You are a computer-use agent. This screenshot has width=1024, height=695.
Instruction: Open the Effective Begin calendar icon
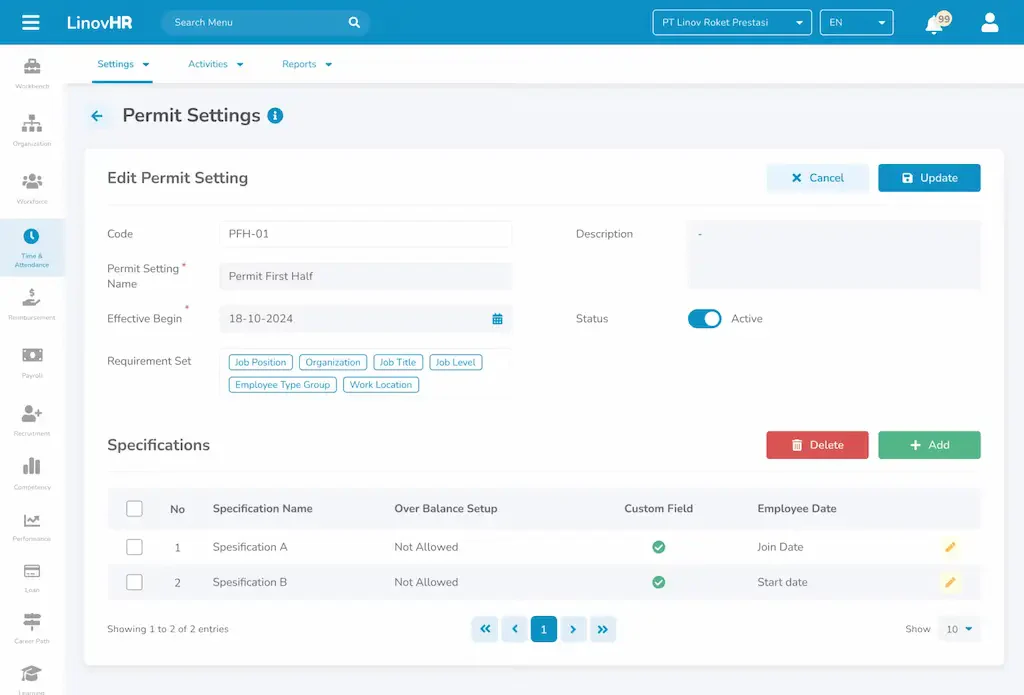(x=497, y=319)
